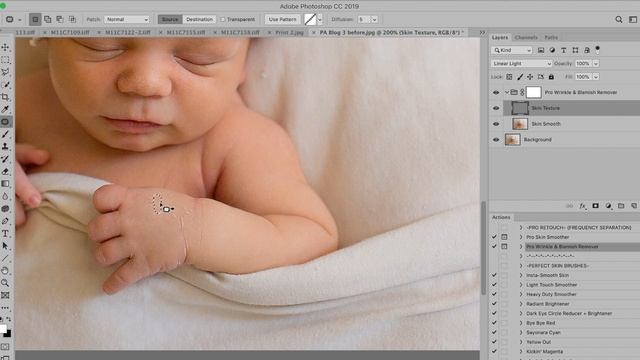Select the Brush tool

[x=5, y=134]
